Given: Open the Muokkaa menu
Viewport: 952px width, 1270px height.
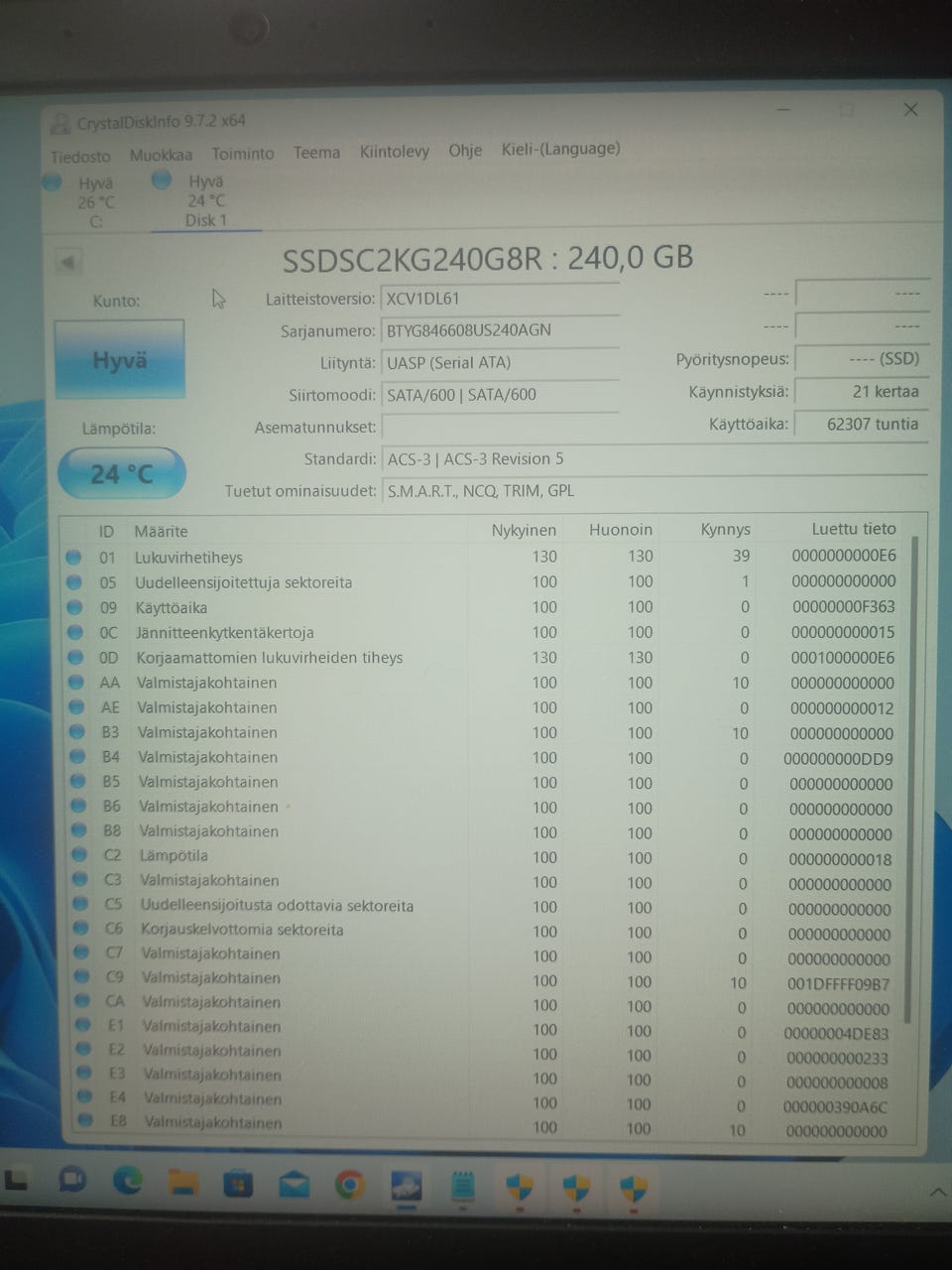Looking at the screenshot, I should pos(161,155).
